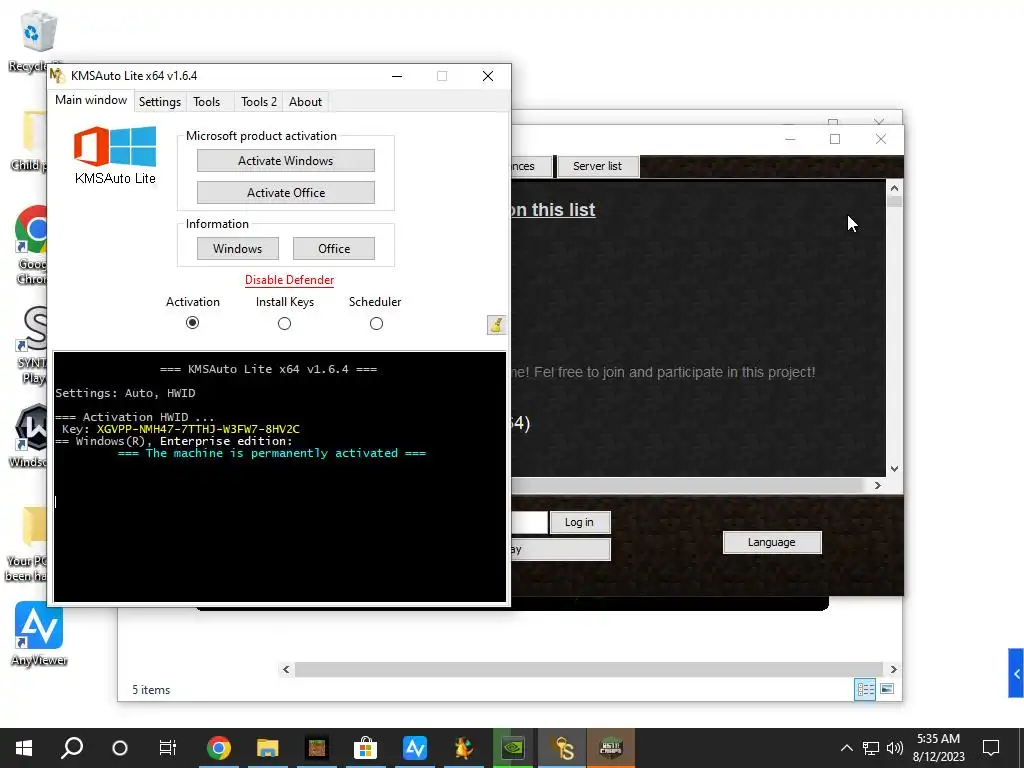Open AnyViewer from the taskbar
Screen dimensions: 1024x768
point(415,748)
